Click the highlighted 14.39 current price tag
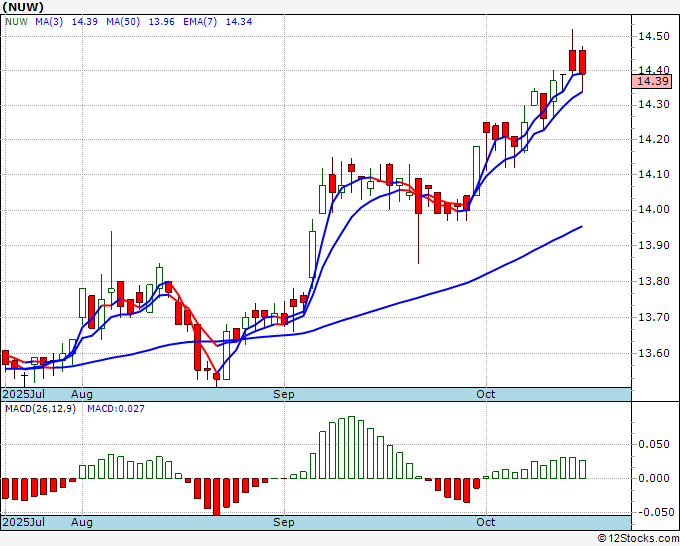This screenshot has height=546, width=680. 652,81
